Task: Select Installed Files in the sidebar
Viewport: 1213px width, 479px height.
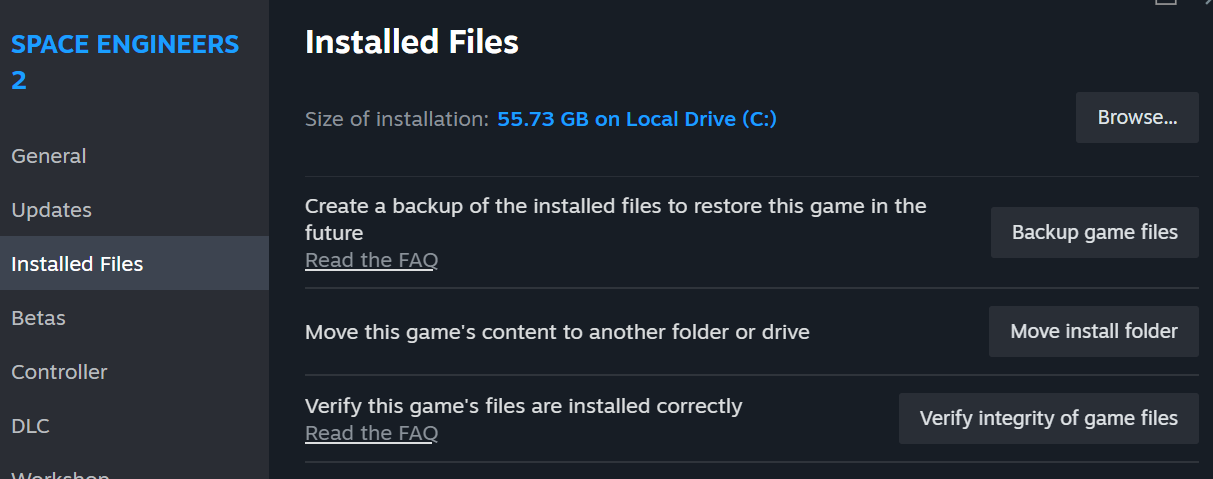Action: click(x=77, y=264)
